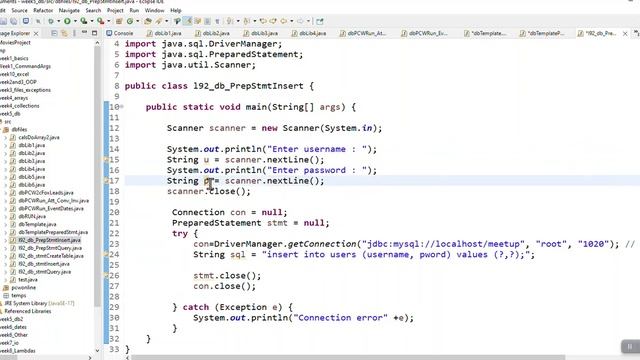Click the green Run toolbar icon
640x360 pixels.
point(67,21)
